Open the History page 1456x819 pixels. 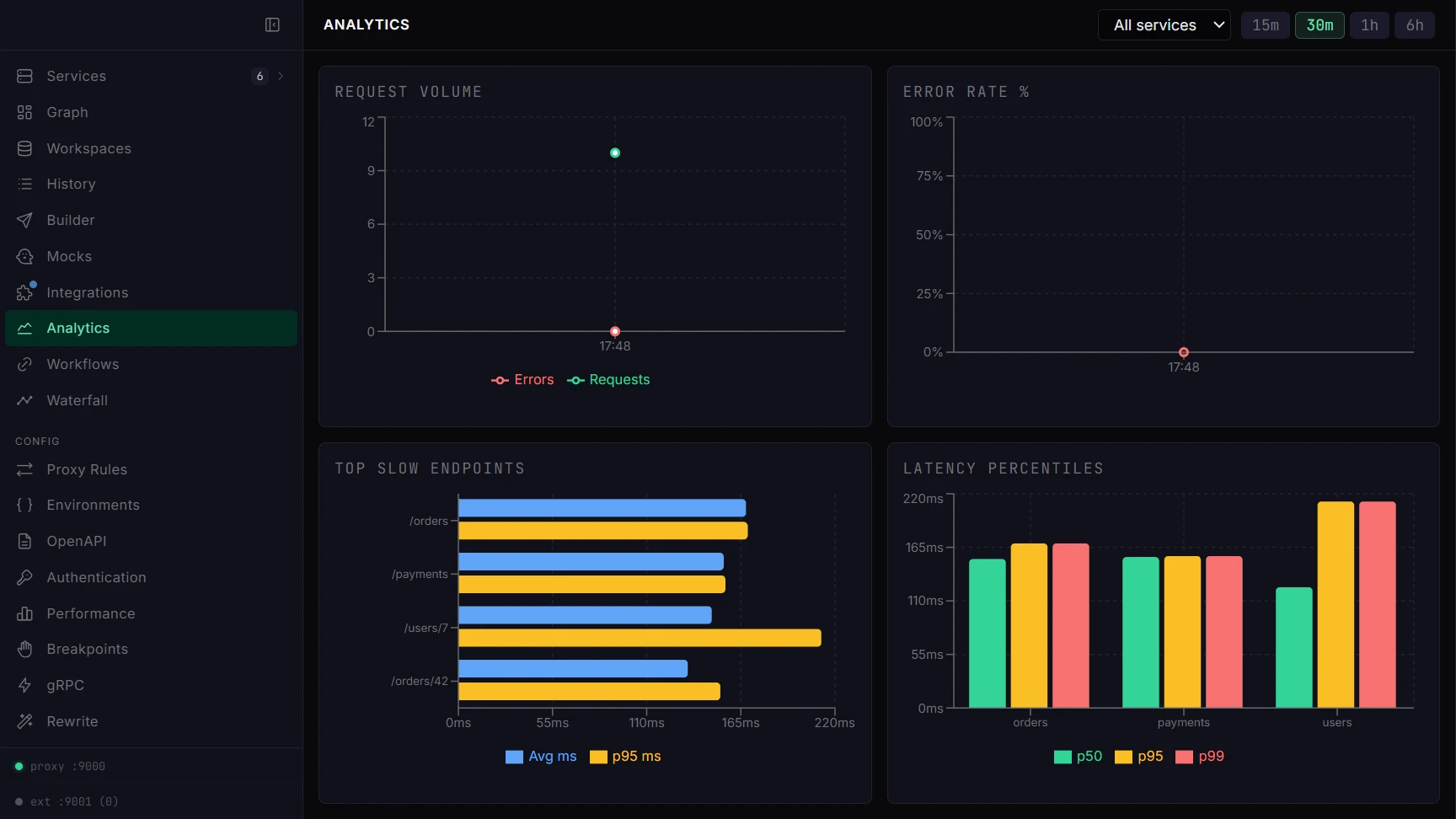[151, 184]
